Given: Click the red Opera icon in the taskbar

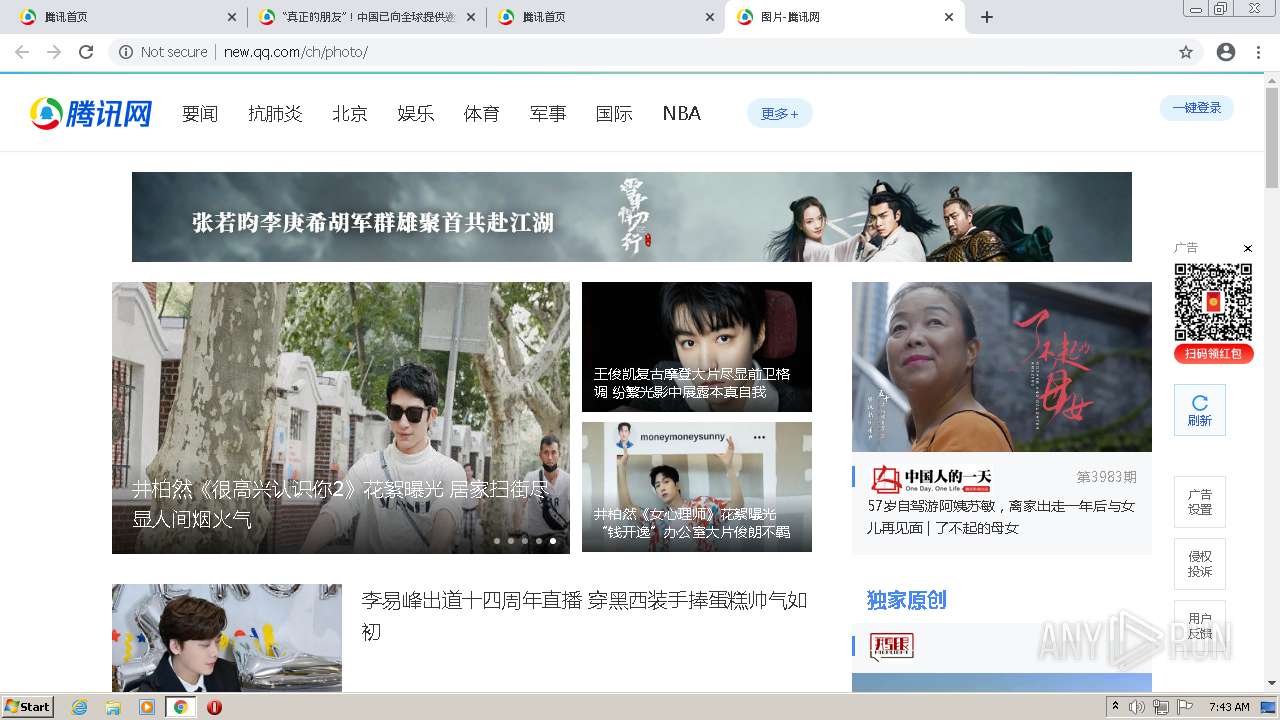Looking at the screenshot, I should click(x=214, y=707).
